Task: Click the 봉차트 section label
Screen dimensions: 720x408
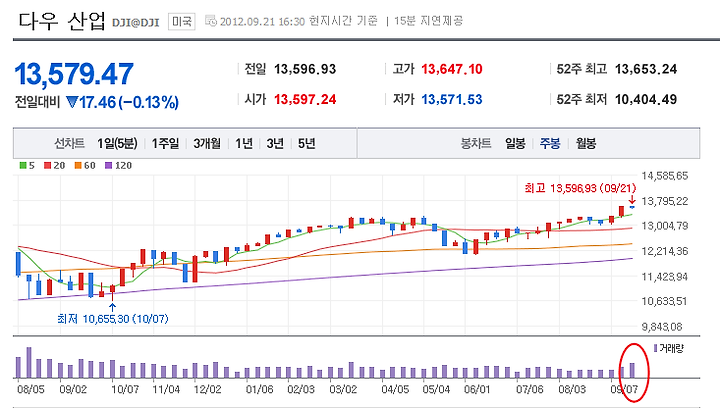Action: click(x=476, y=144)
